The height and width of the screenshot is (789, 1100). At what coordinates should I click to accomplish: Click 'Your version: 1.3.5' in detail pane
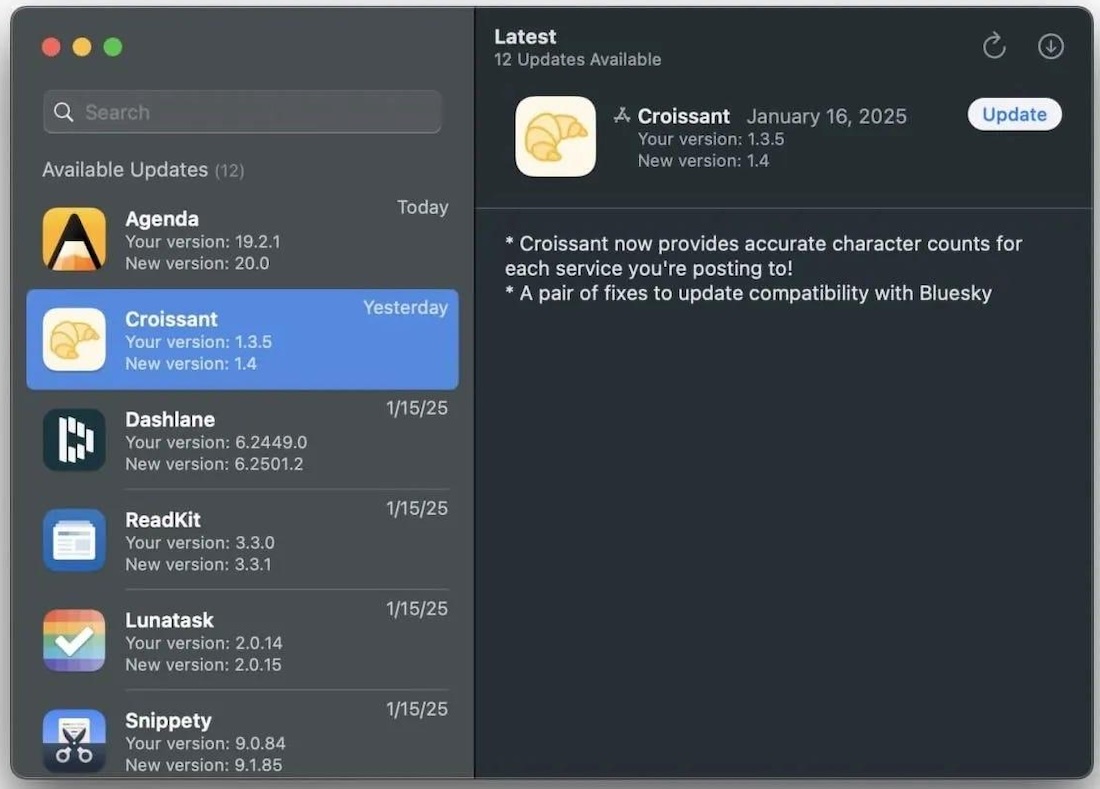point(711,139)
